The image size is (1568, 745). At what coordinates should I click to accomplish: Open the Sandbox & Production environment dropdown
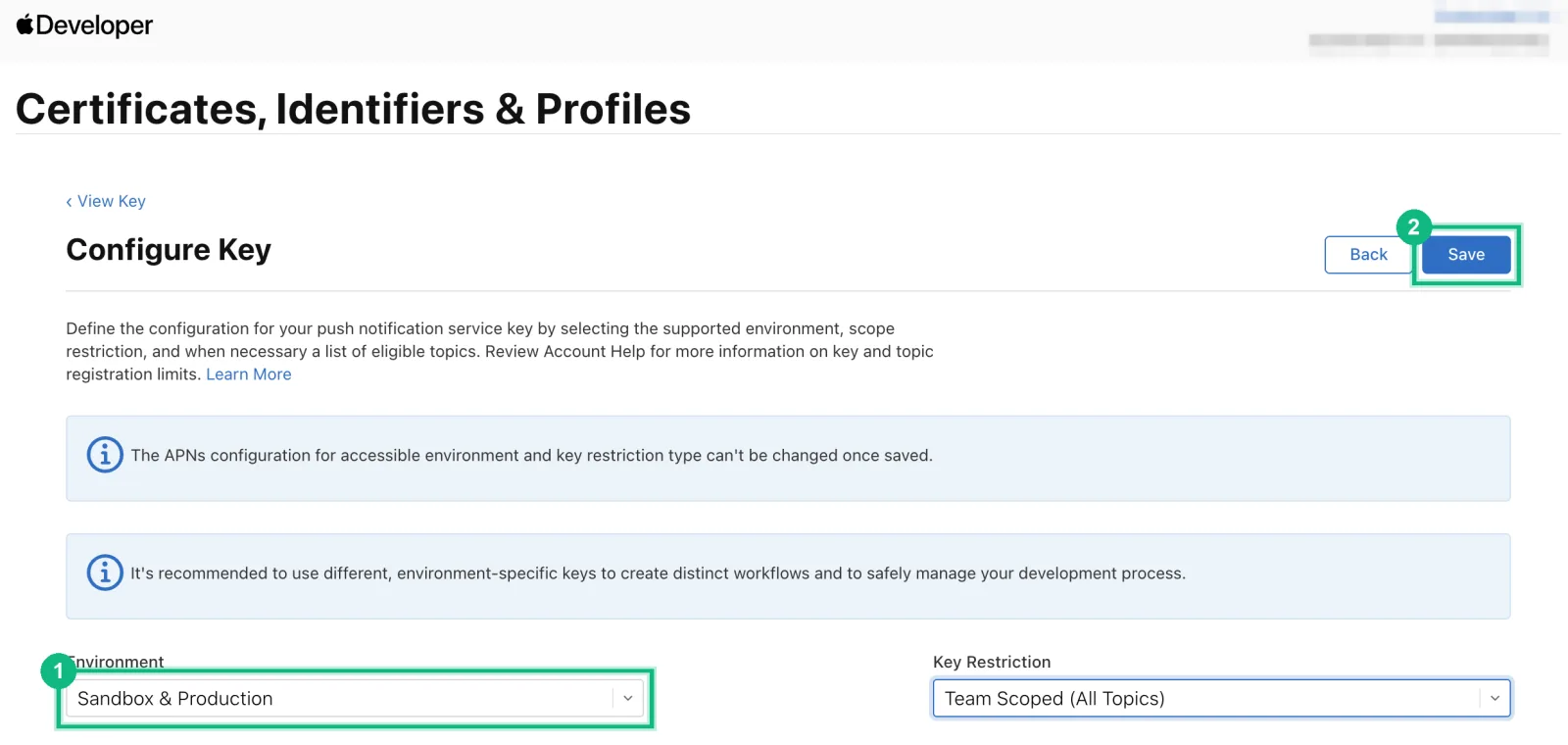(x=355, y=699)
